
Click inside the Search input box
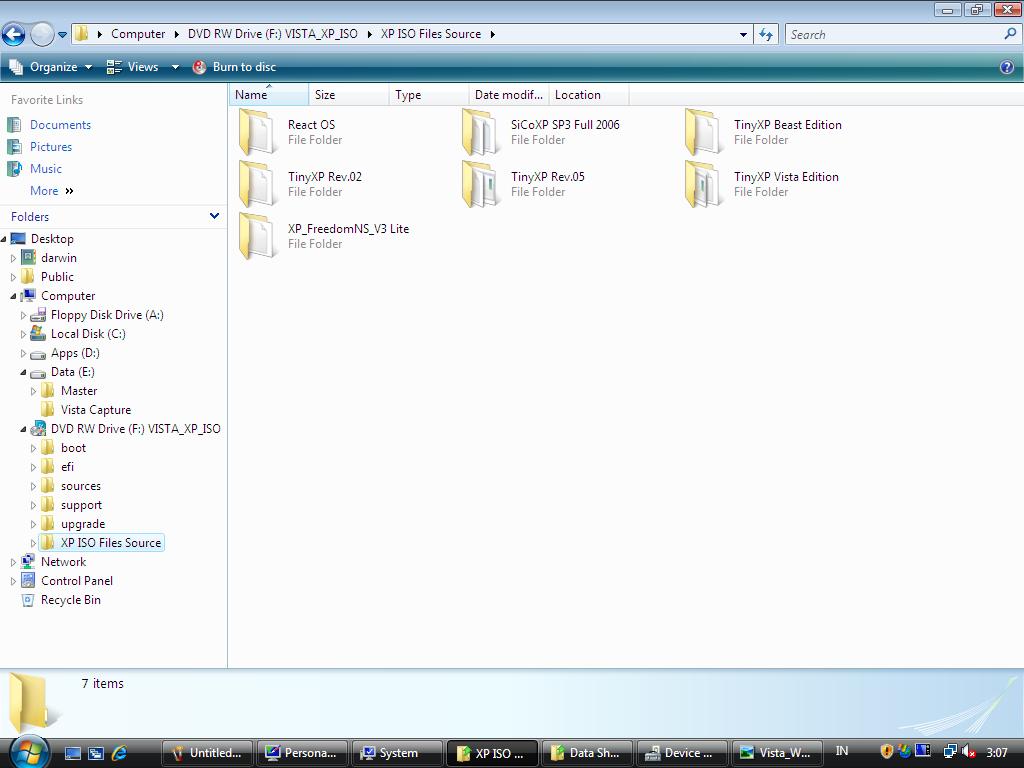point(892,34)
